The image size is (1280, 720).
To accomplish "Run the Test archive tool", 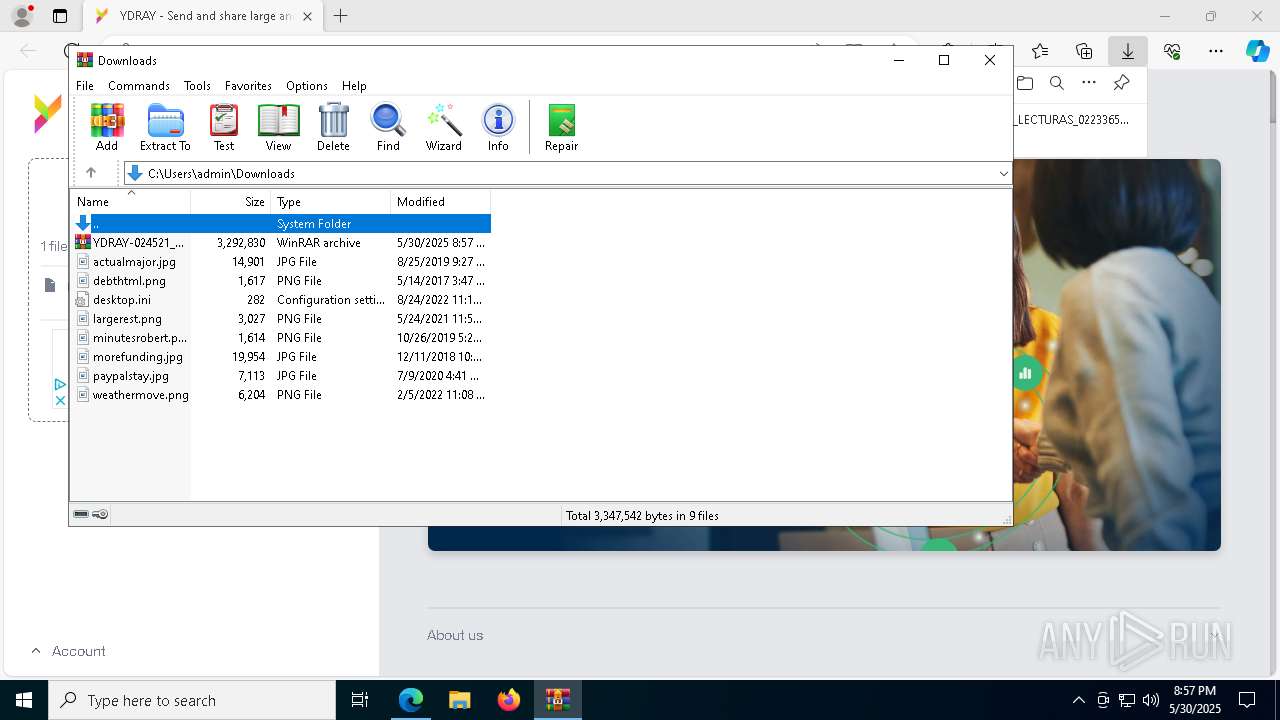I will point(224,127).
